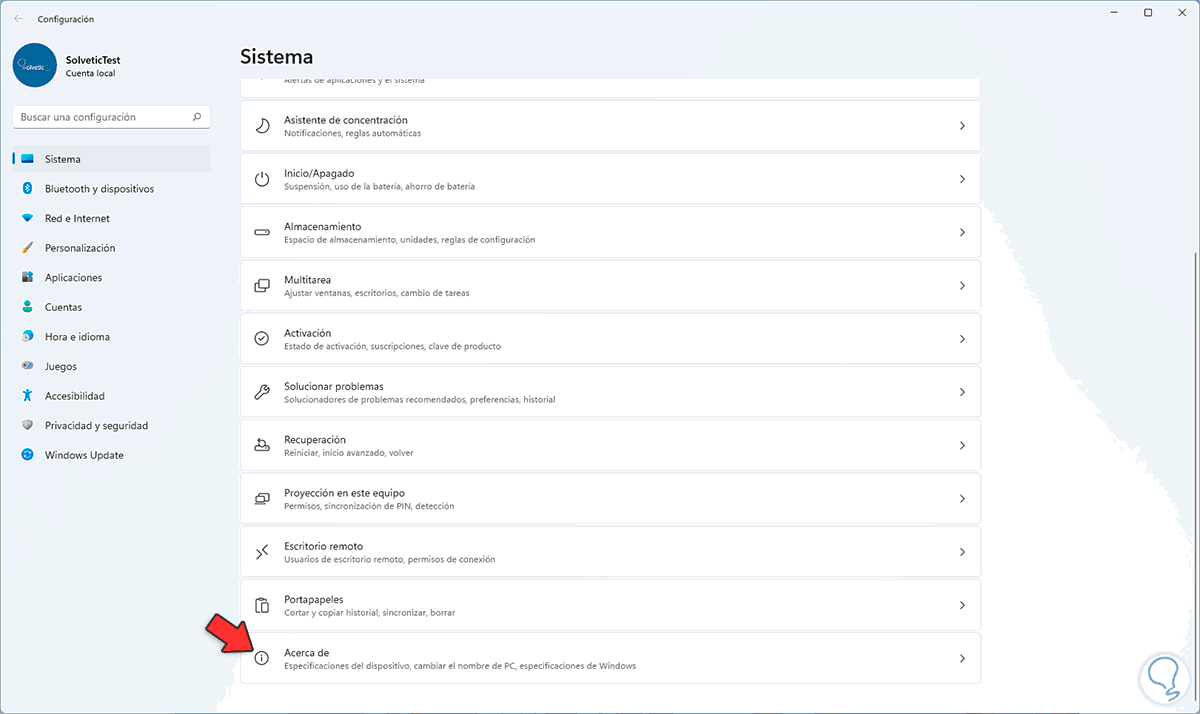Click the search magnifier icon
Screen dimensions: 1200x714
pos(197,117)
